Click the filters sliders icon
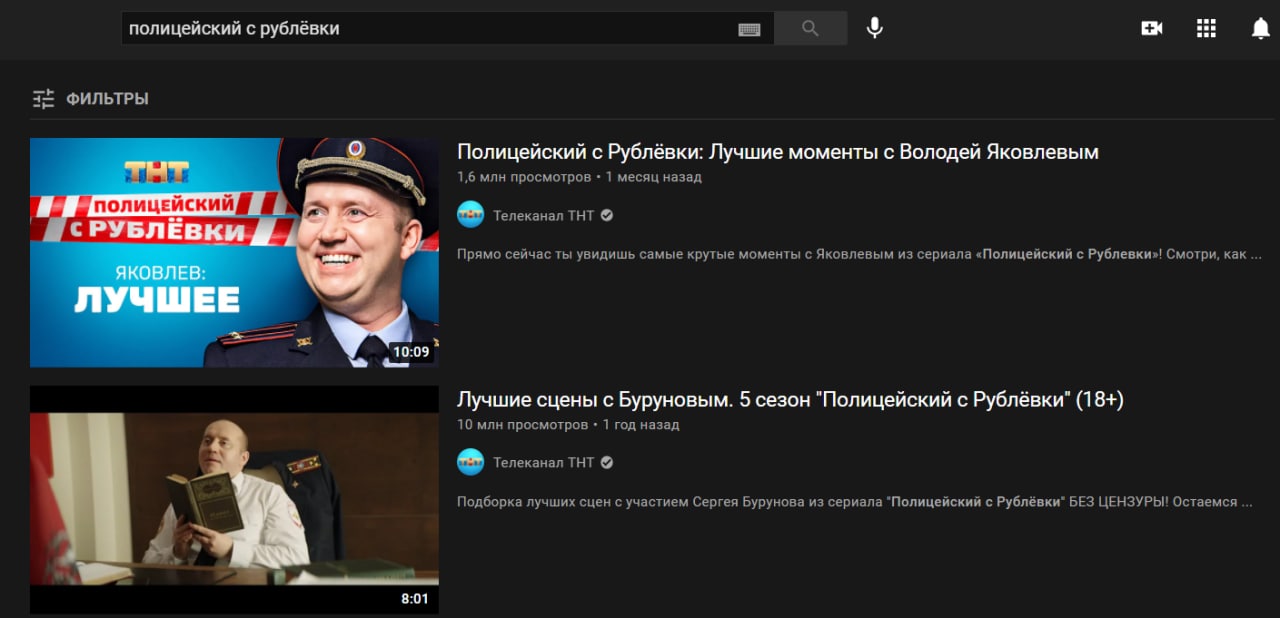The height and width of the screenshot is (618, 1280). pos(43,99)
